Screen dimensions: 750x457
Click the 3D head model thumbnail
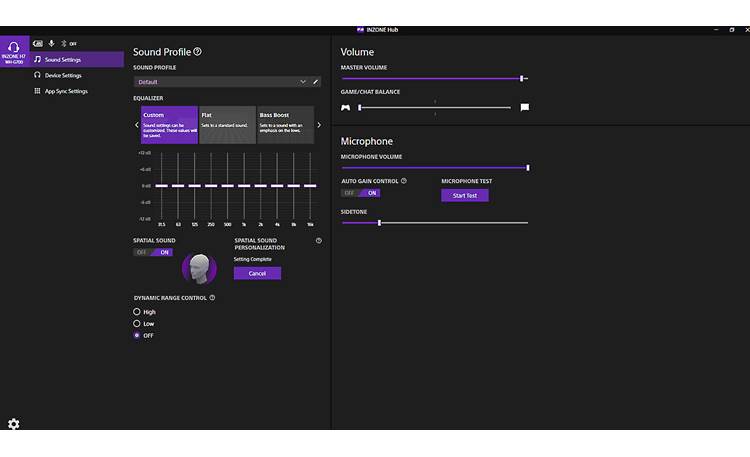pyautogui.click(x=199, y=268)
